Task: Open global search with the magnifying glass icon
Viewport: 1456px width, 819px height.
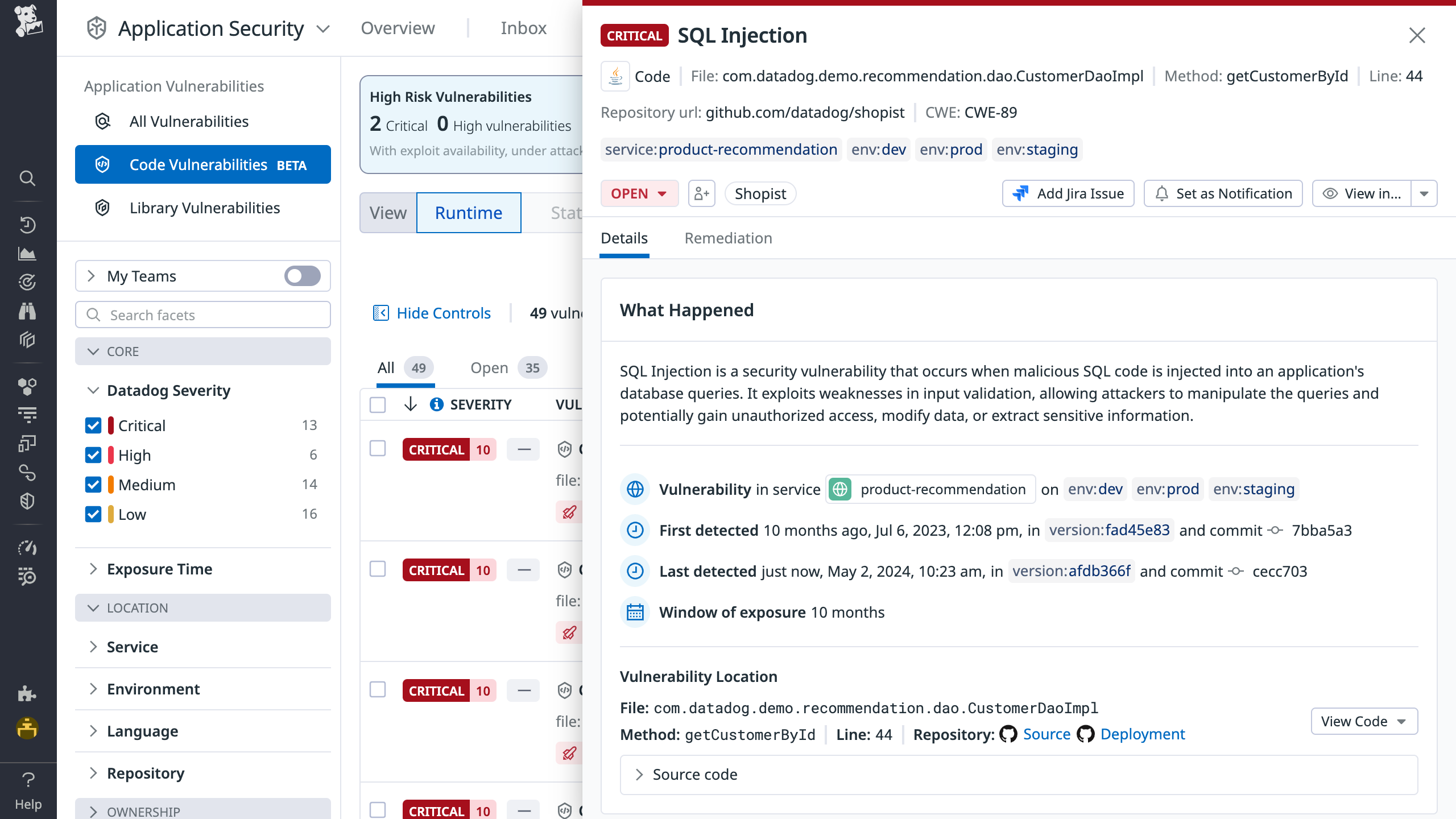Action: [28, 178]
